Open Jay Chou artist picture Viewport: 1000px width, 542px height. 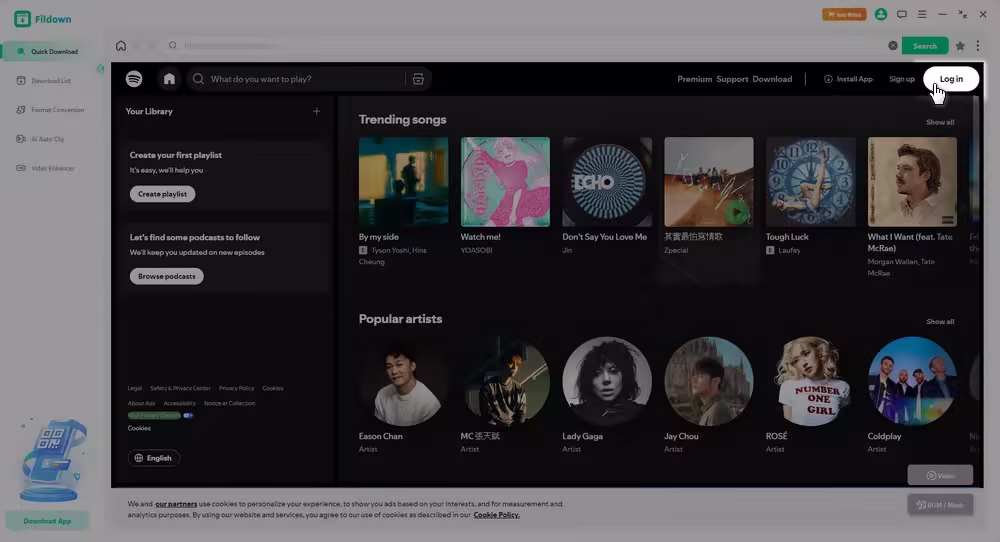(x=709, y=381)
